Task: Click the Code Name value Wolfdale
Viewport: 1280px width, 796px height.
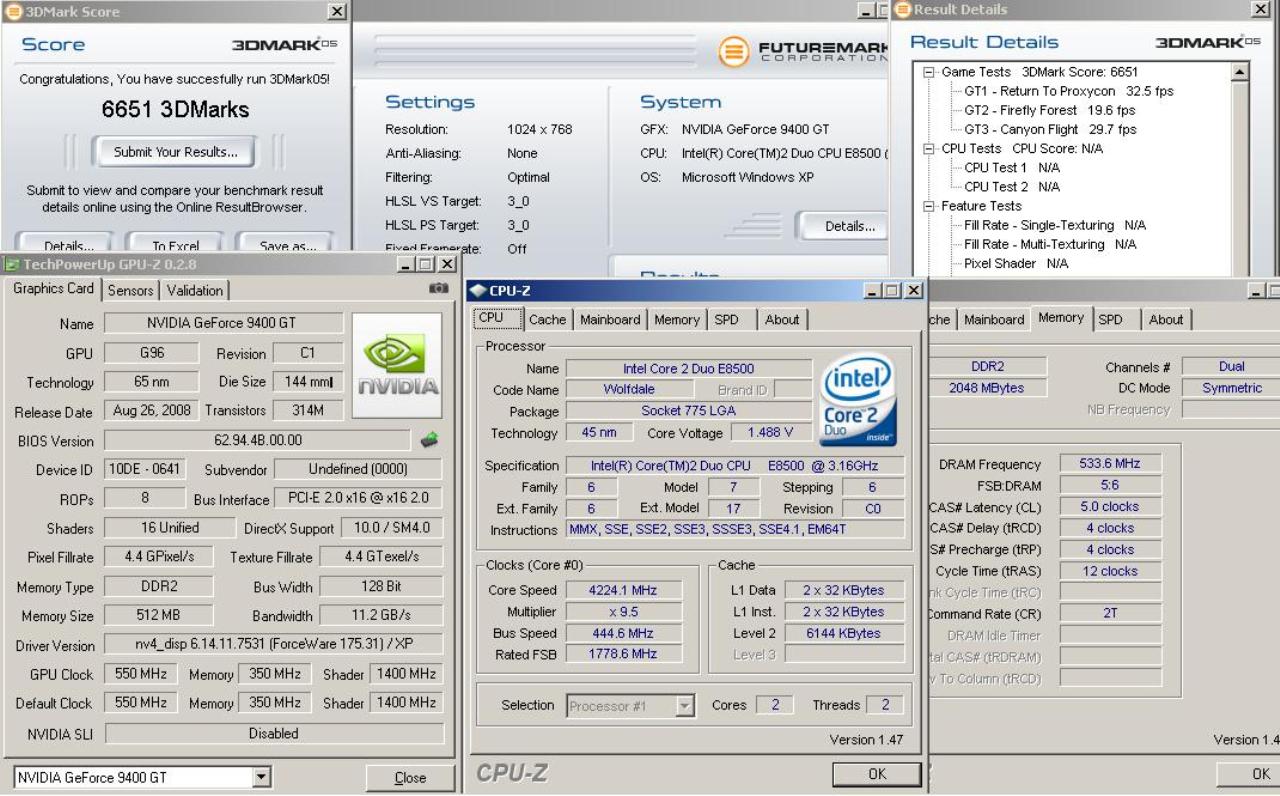Action: click(629, 389)
